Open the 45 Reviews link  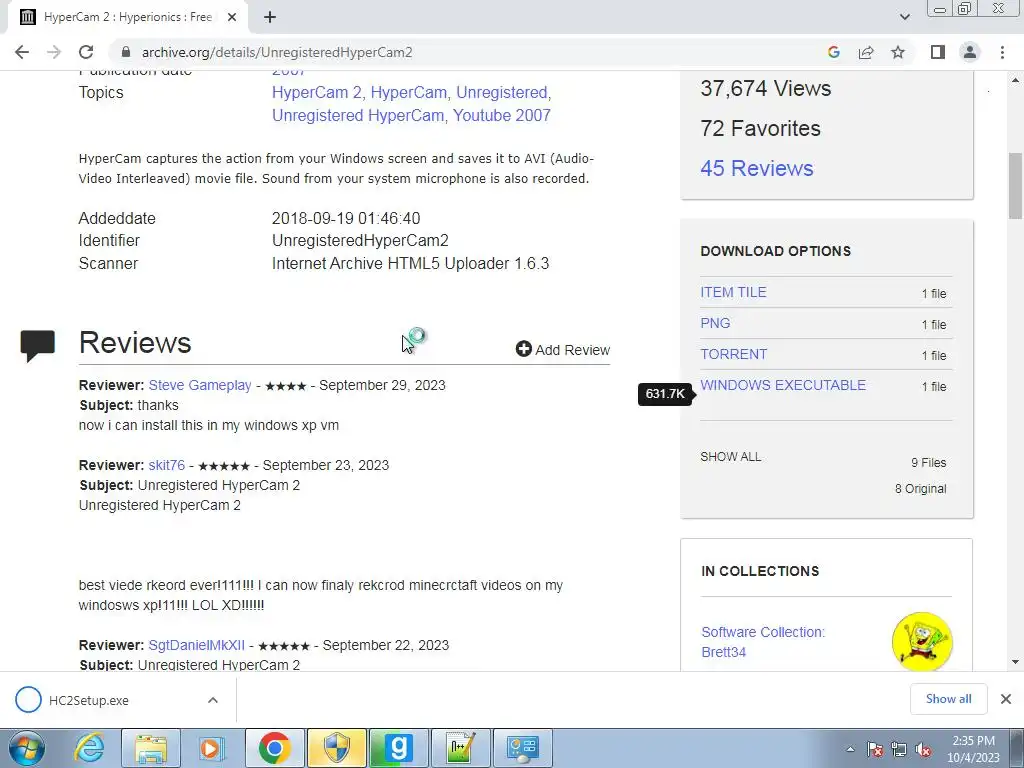757,168
